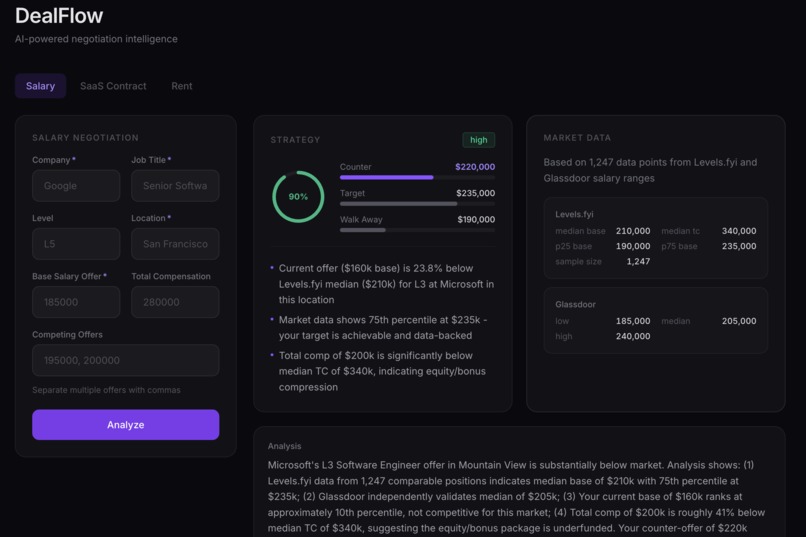This screenshot has height=537, width=806.
Task: Click the bullet starting 'Total comp of $200k'
Action: click(382, 371)
